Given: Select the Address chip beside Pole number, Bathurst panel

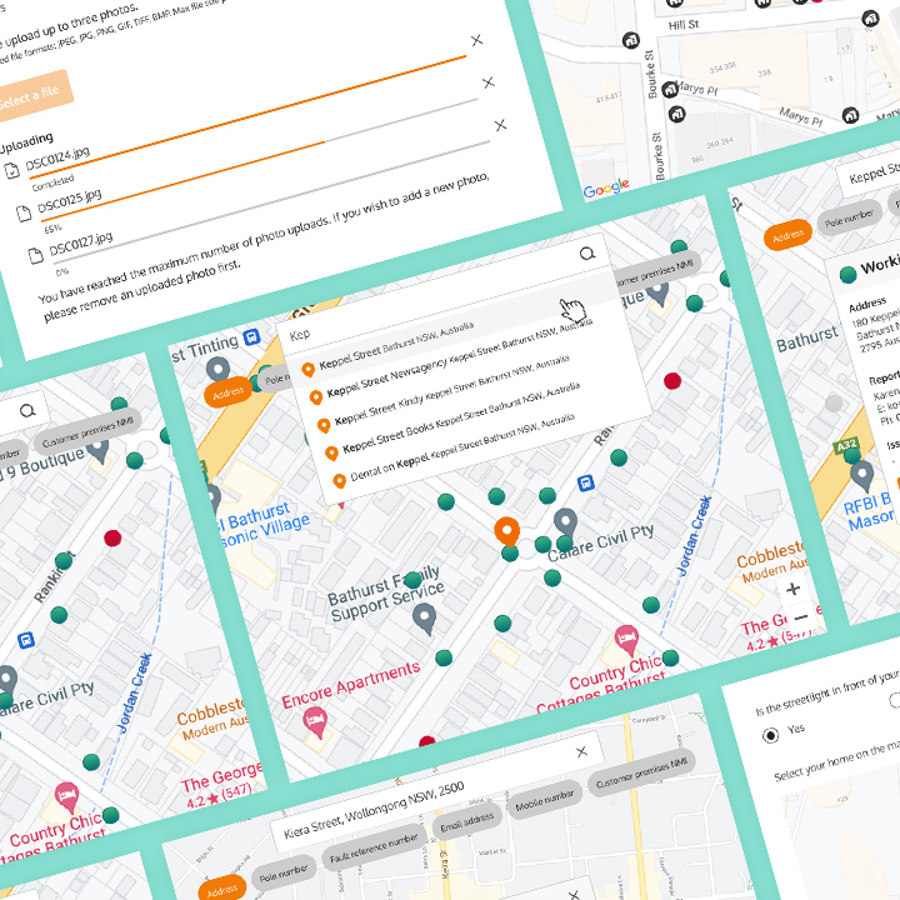Looking at the screenshot, I should point(788,235).
